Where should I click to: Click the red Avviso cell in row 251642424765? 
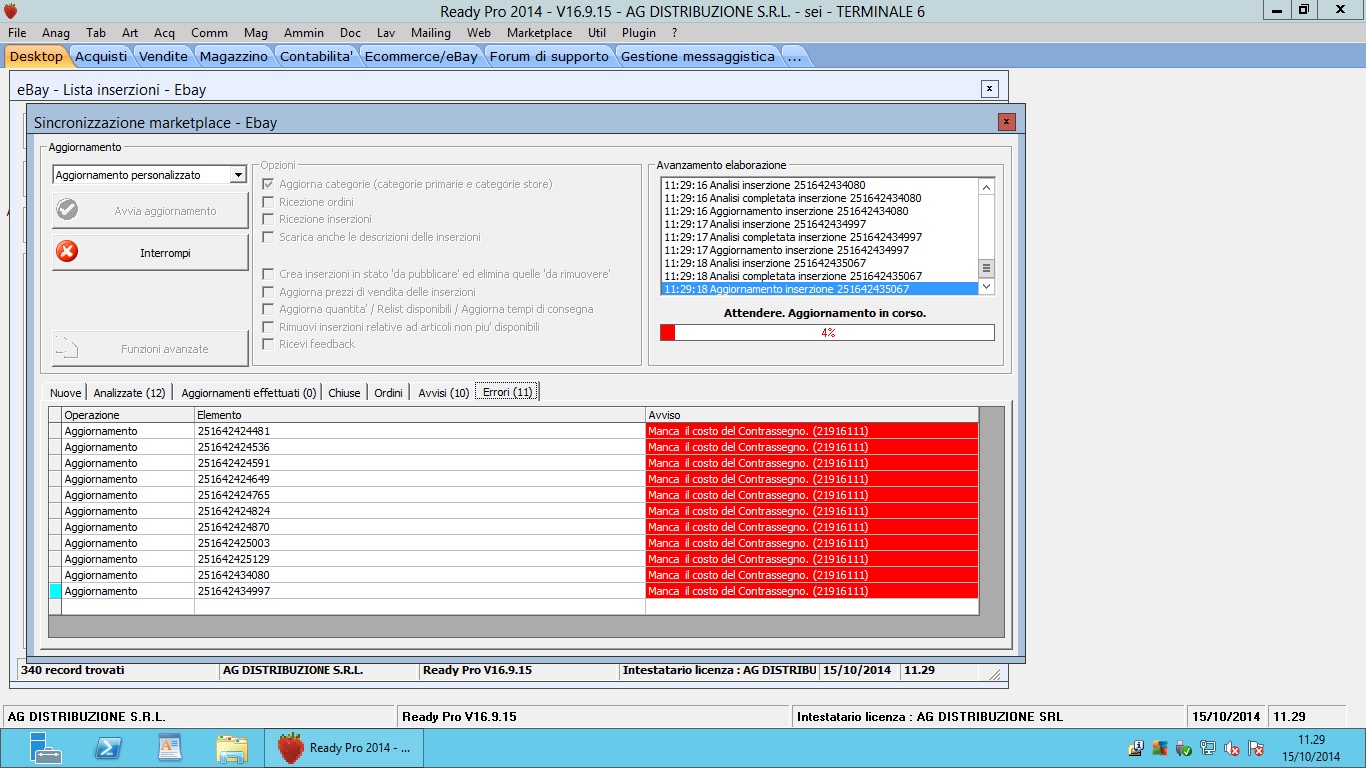[812, 495]
